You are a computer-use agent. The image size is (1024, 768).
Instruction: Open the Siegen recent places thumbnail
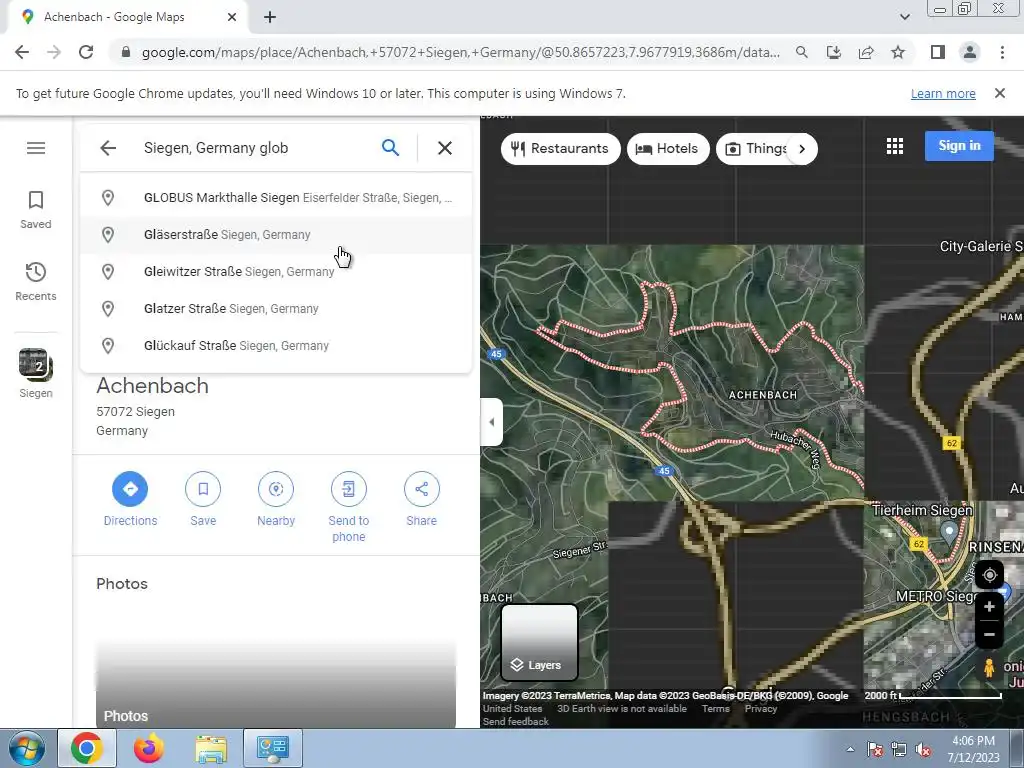coord(36,373)
